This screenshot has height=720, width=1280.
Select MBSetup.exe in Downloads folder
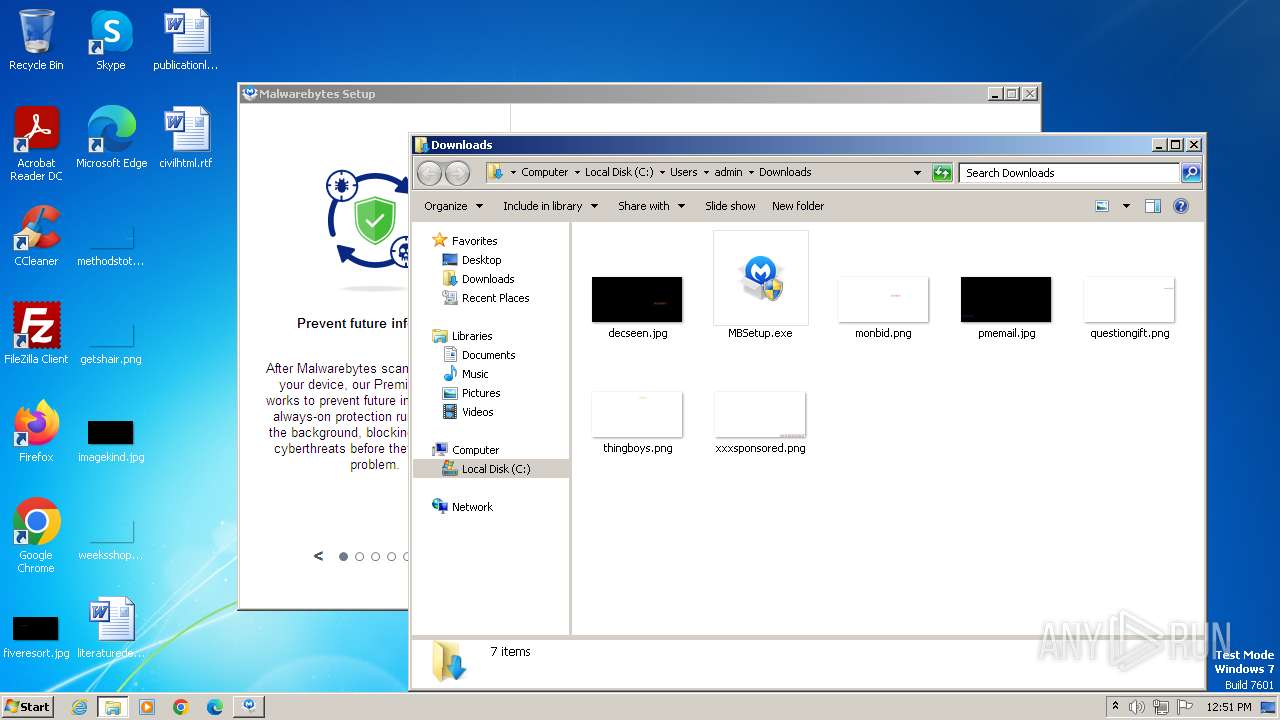(x=760, y=286)
